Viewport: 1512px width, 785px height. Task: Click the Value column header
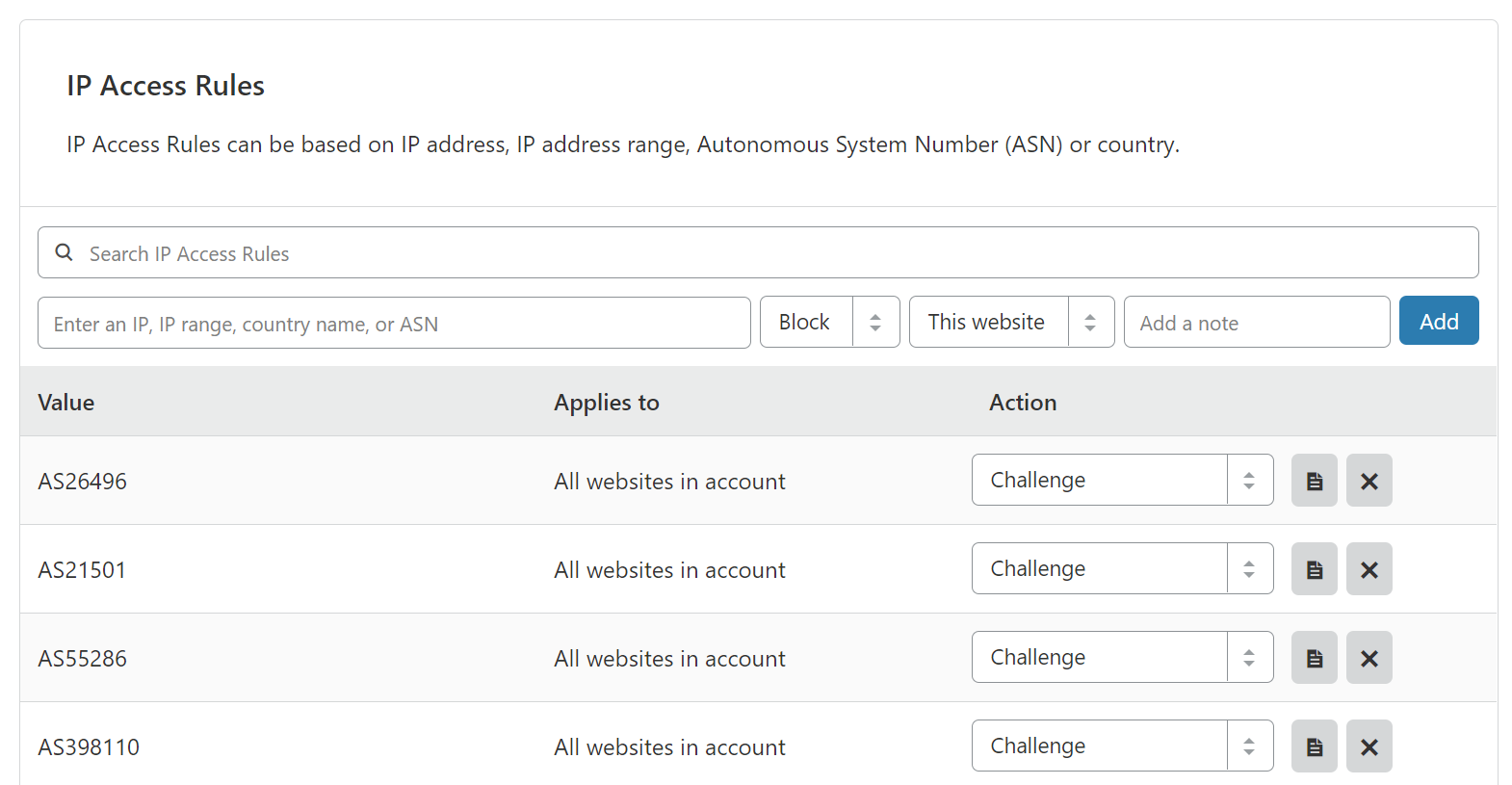pyautogui.click(x=66, y=403)
